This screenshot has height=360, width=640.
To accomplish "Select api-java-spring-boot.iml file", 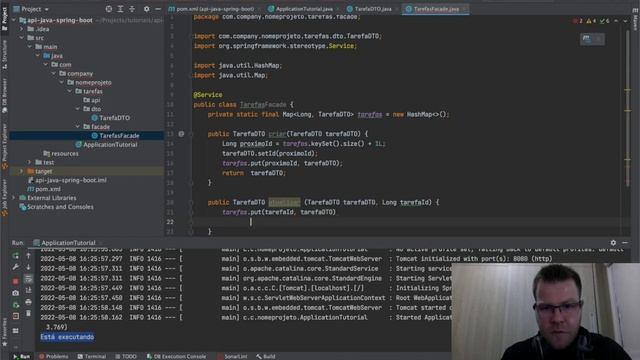I will point(67,180).
